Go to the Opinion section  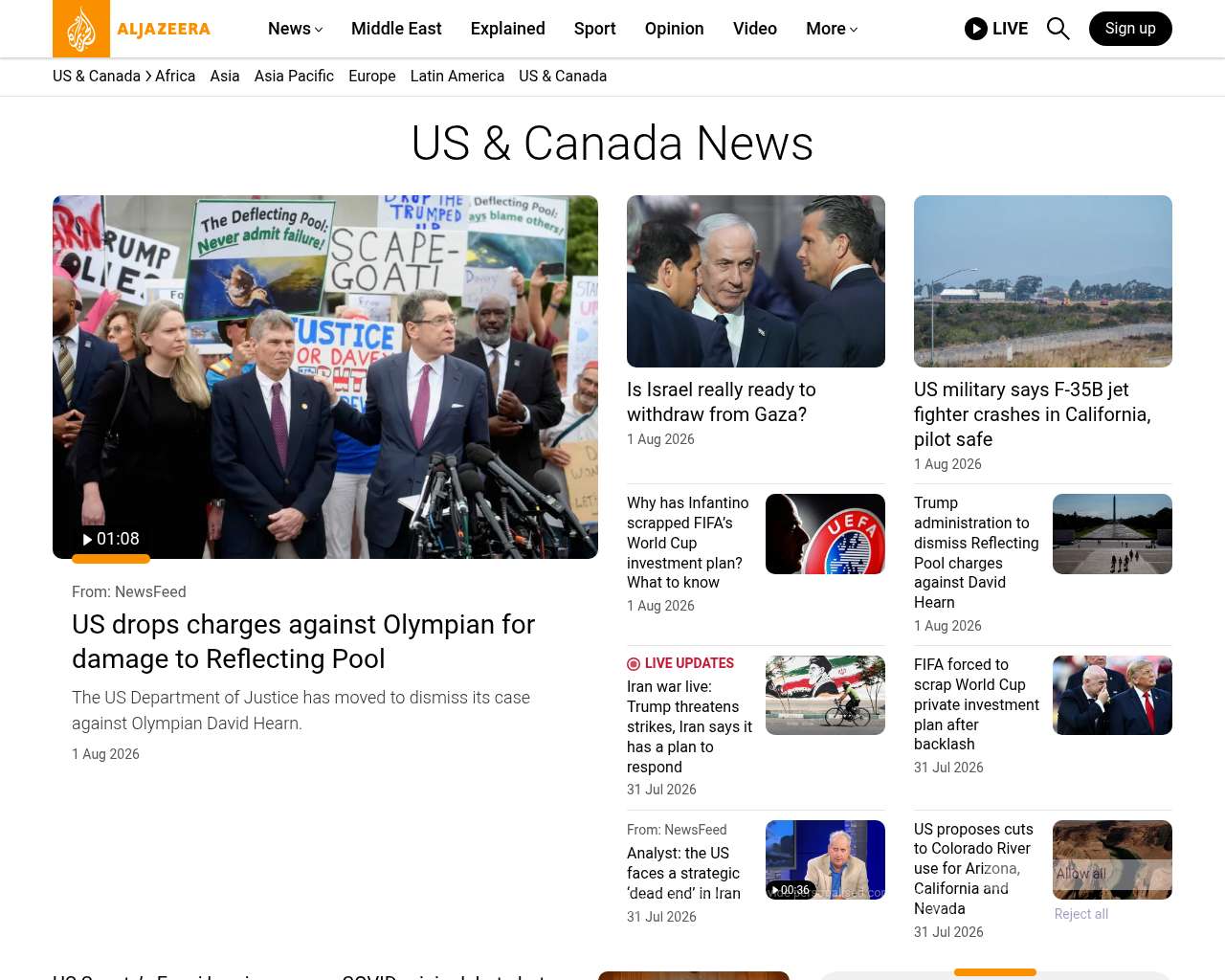(x=675, y=29)
